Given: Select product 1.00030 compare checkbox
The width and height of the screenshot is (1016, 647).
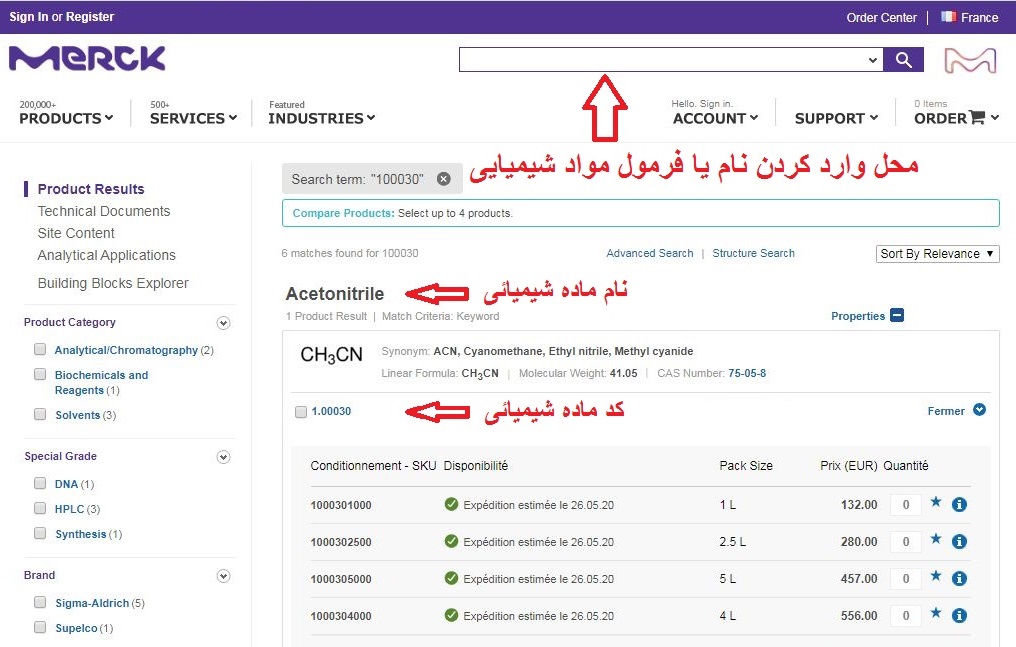Looking at the screenshot, I should pyautogui.click(x=301, y=412).
